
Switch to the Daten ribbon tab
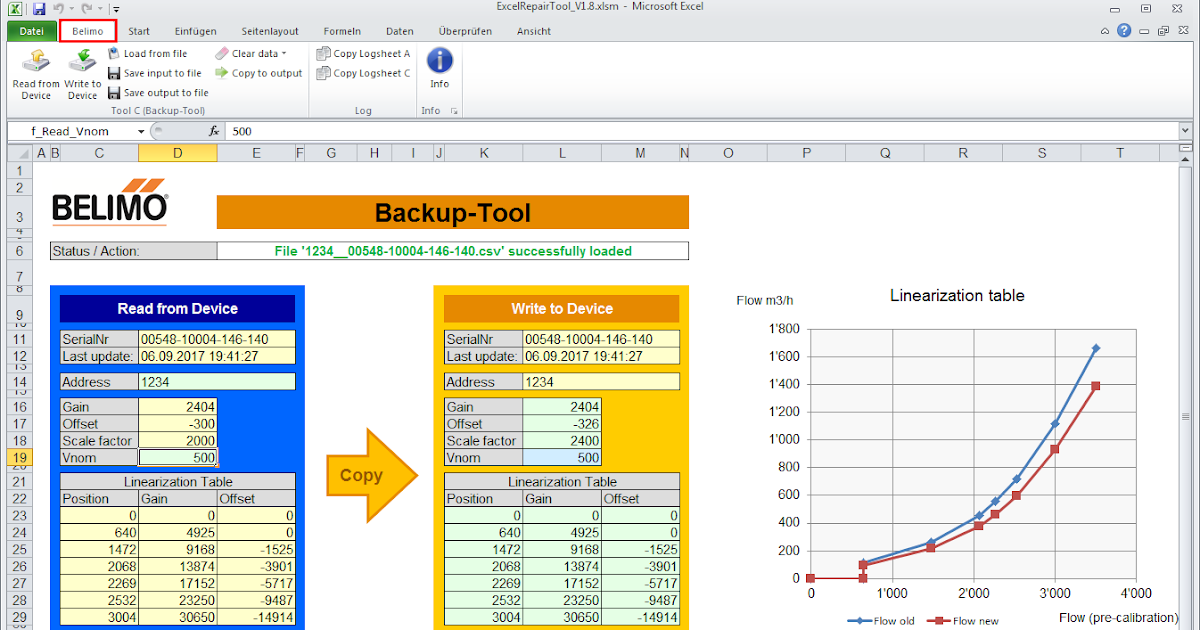400,31
